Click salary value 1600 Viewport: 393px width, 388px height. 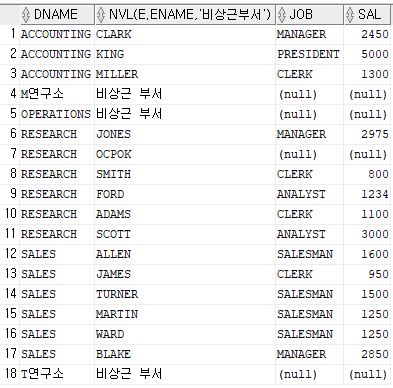(x=375, y=254)
